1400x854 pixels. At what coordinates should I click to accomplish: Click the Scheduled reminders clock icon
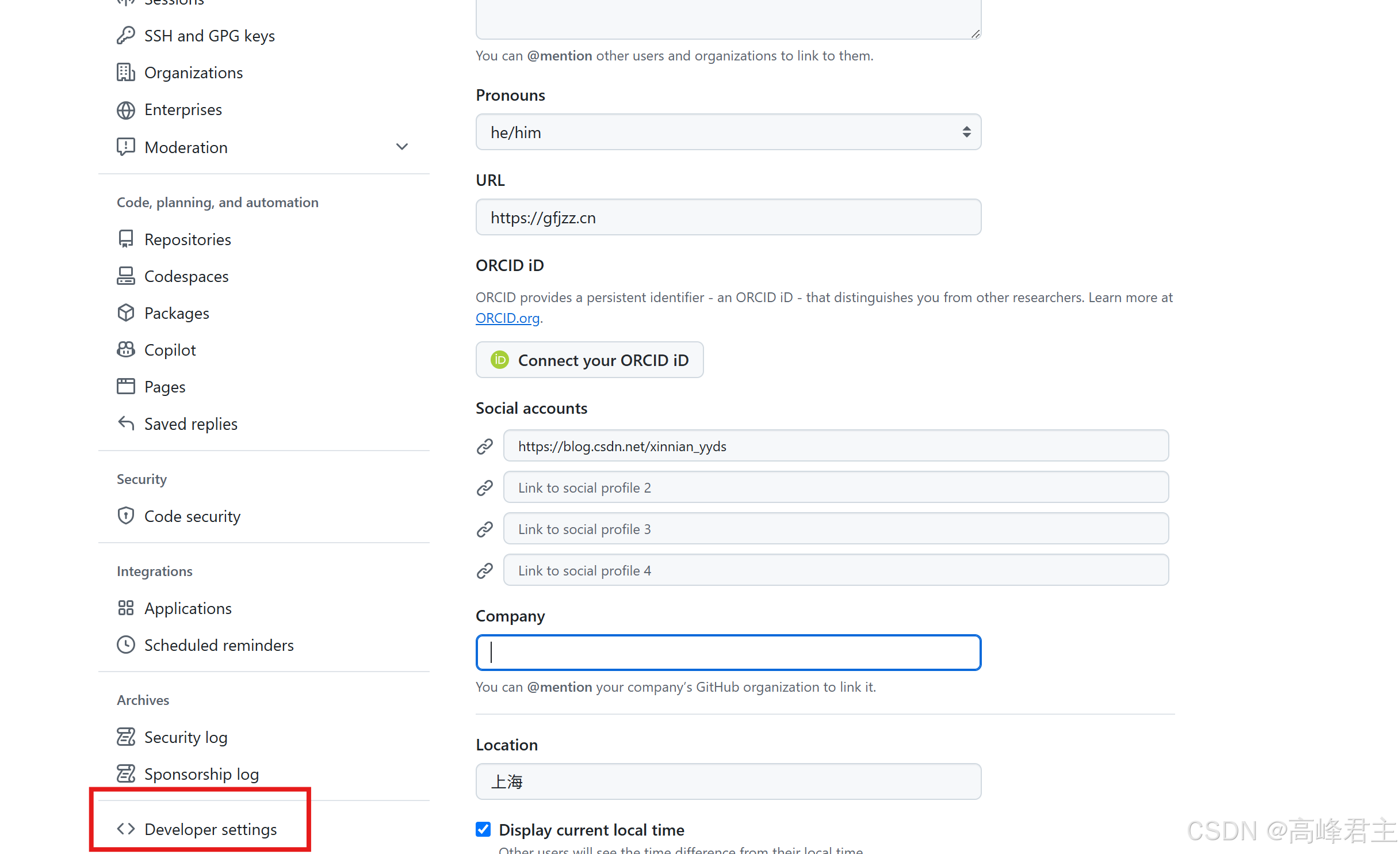(x=125, y=645)
